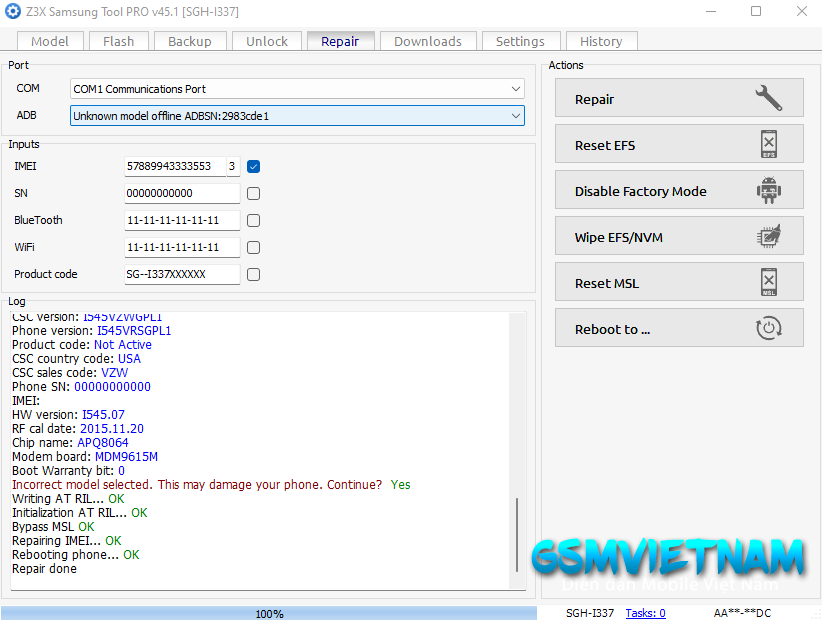This screenshot has height=620, width=822.
Task: Click the SGH-I337 model in status bar
Action: tap(590, 613)
